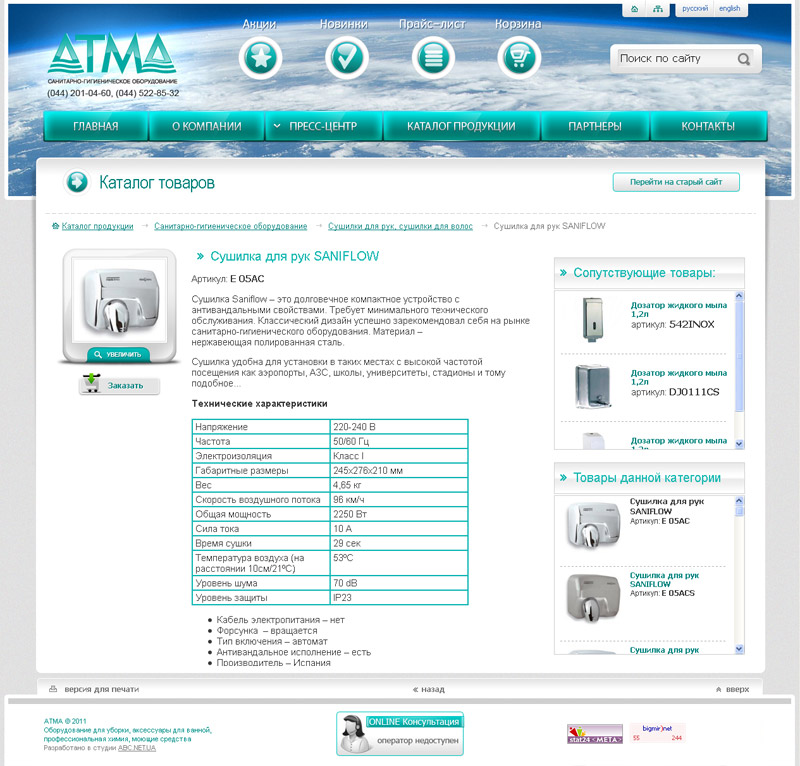The width and height of the screenshot is (800, 766).
Task: Switch language to русский
Action: [x=694, y=9]
